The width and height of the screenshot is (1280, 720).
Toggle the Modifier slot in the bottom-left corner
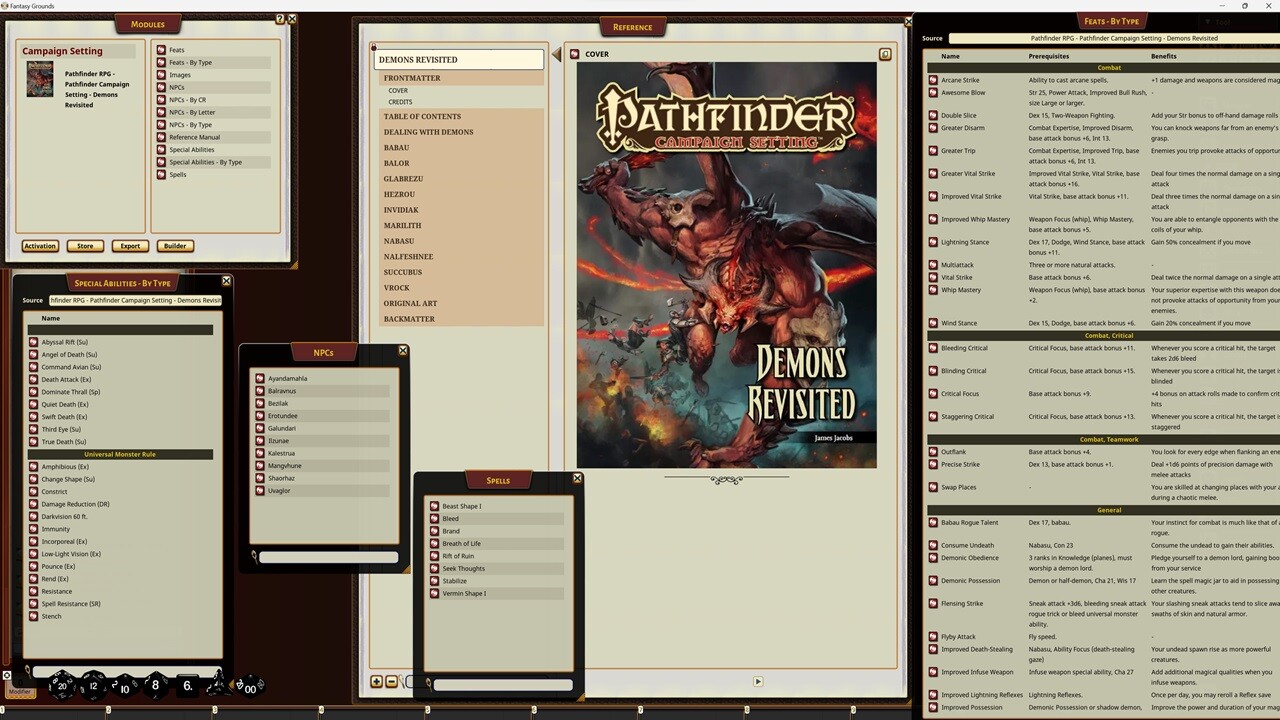point(20,692)
